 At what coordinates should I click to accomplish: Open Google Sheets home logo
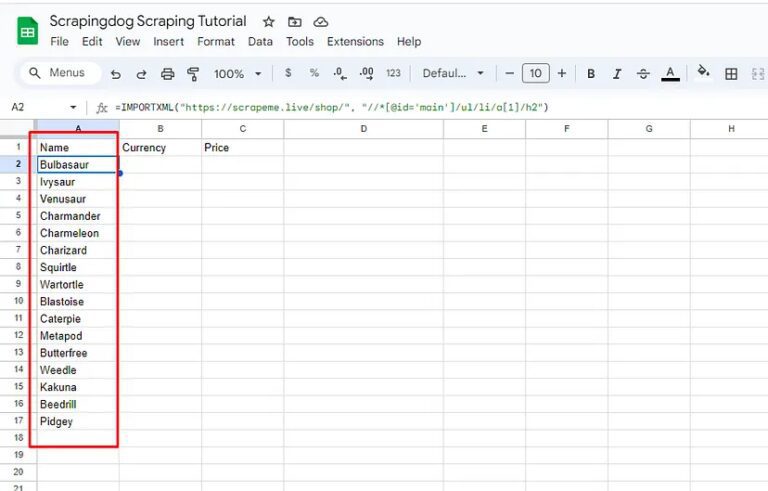(27, 31)
